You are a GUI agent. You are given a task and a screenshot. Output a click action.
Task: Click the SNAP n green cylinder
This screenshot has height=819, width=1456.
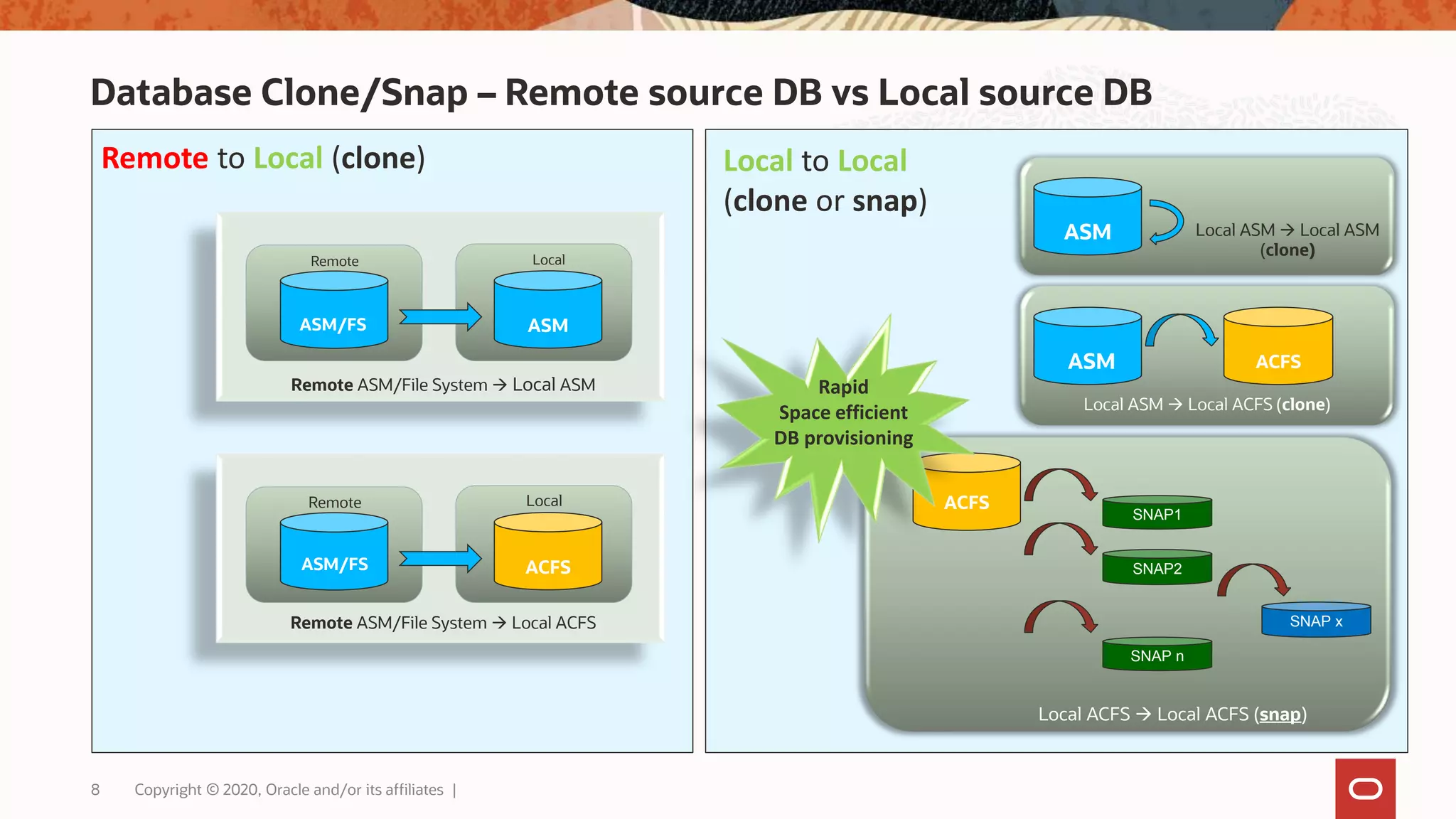click(x=1157, y=654)
